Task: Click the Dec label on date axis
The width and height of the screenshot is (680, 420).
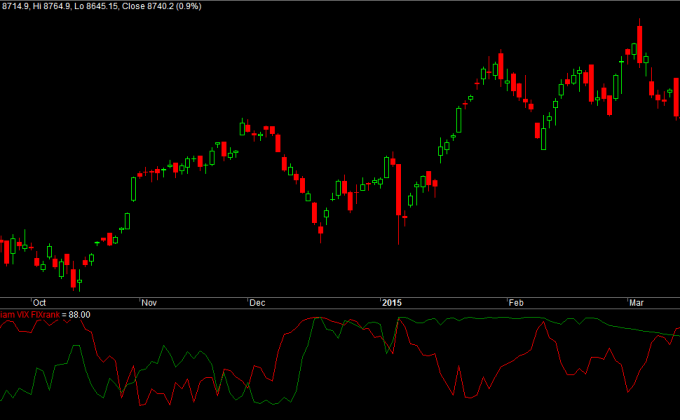Action: (x=257, y=303)
